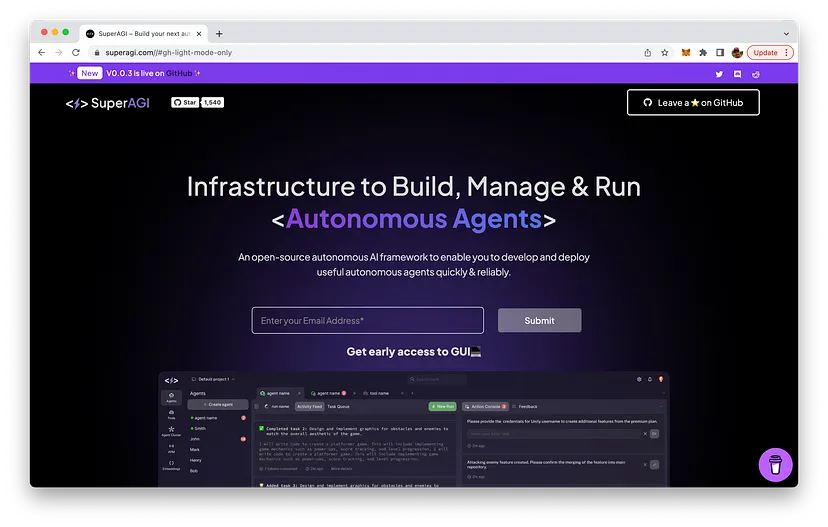Click the purple coffee cup floating button
This screenshot has height=527, width=828.
point(775,465)
